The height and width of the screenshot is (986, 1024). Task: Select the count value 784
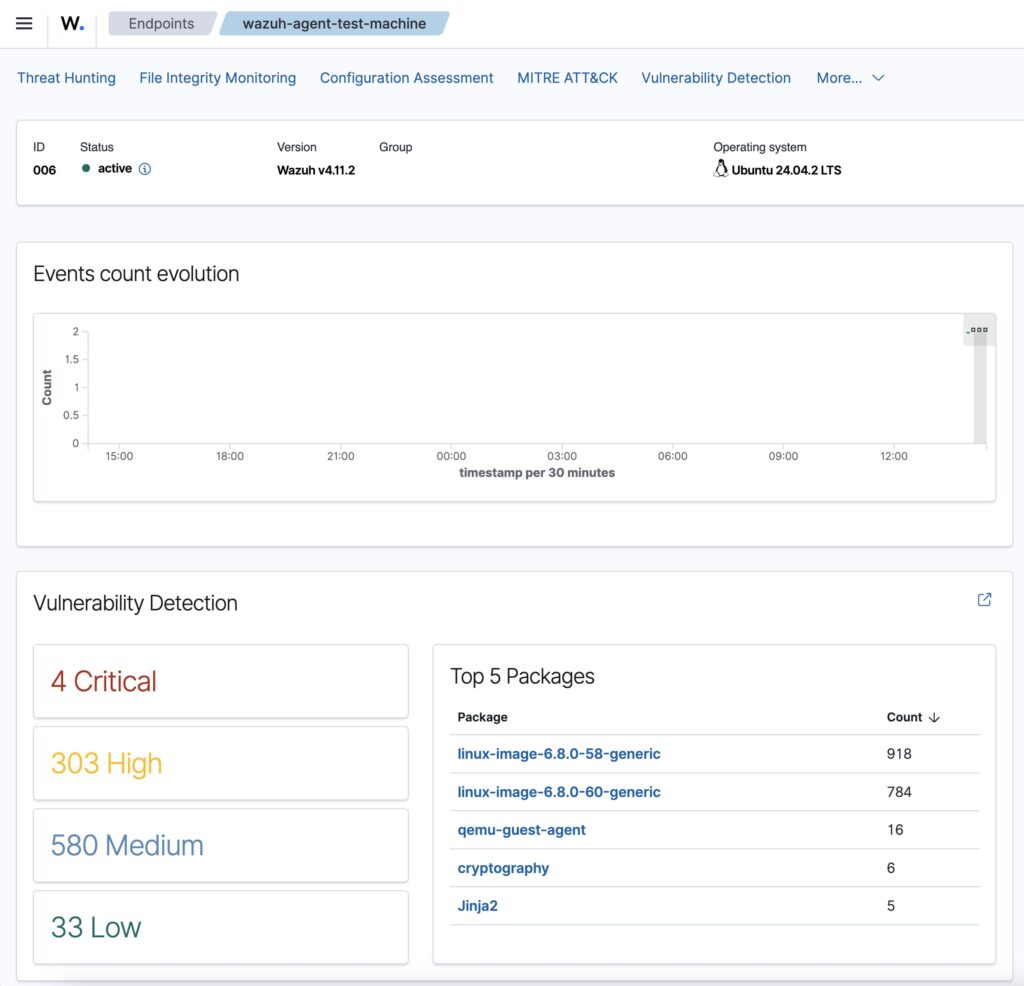pos(899,791)
